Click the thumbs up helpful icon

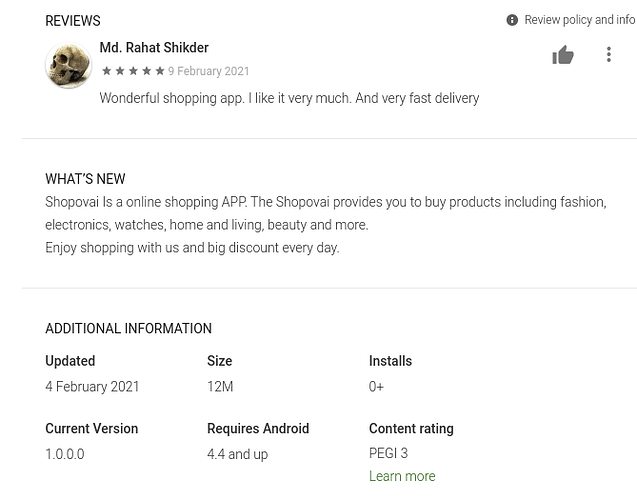coord(563,55)
